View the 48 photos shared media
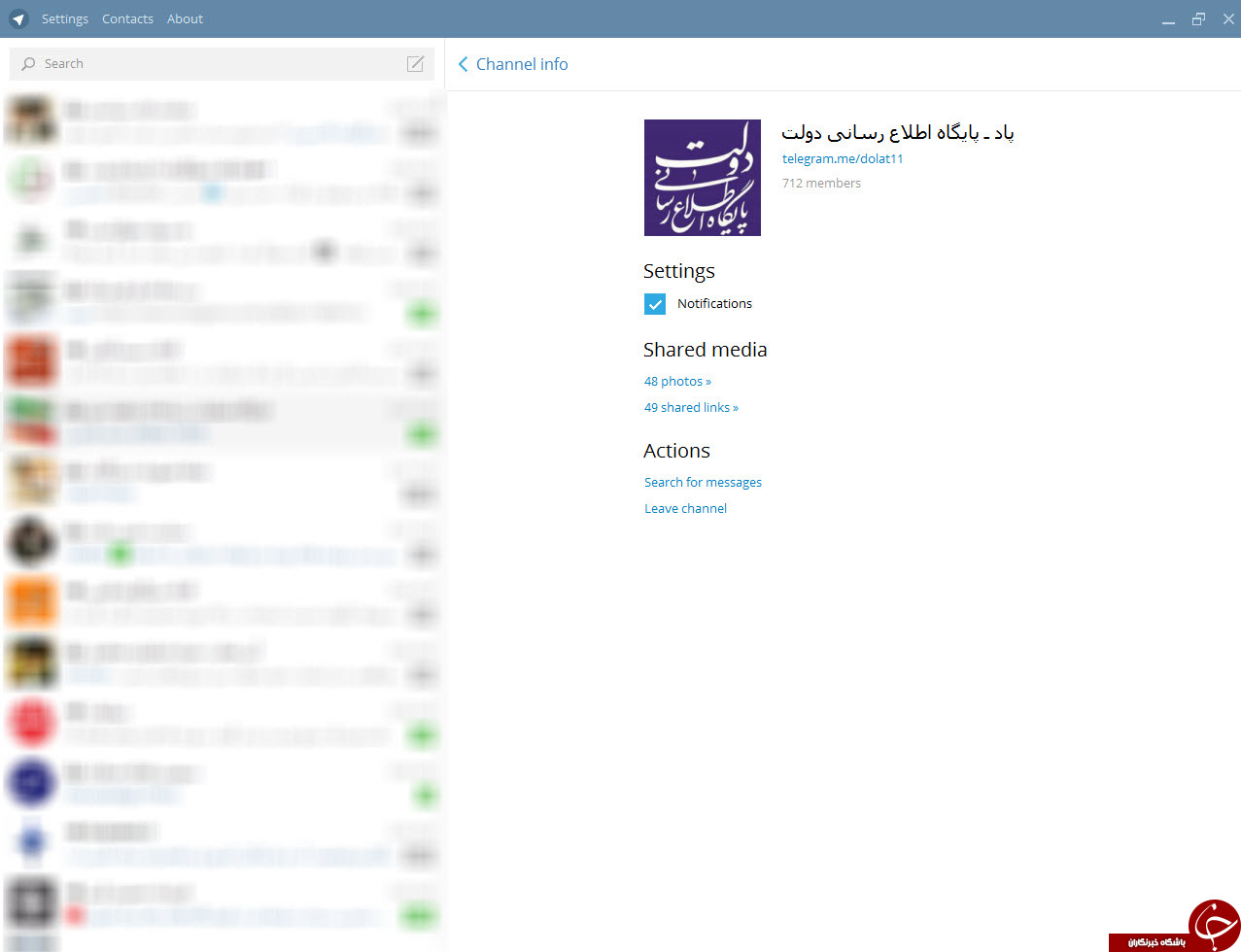 tap(677, 381)
